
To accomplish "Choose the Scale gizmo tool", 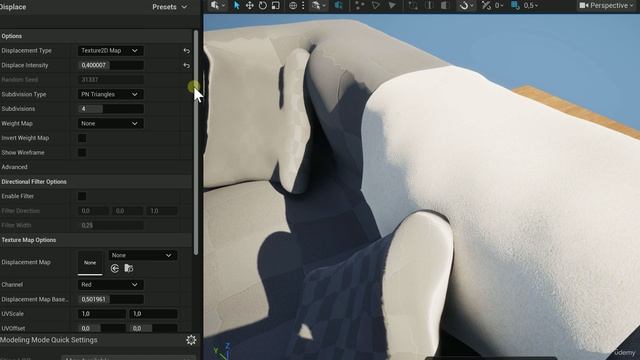I will coord(276,6).
